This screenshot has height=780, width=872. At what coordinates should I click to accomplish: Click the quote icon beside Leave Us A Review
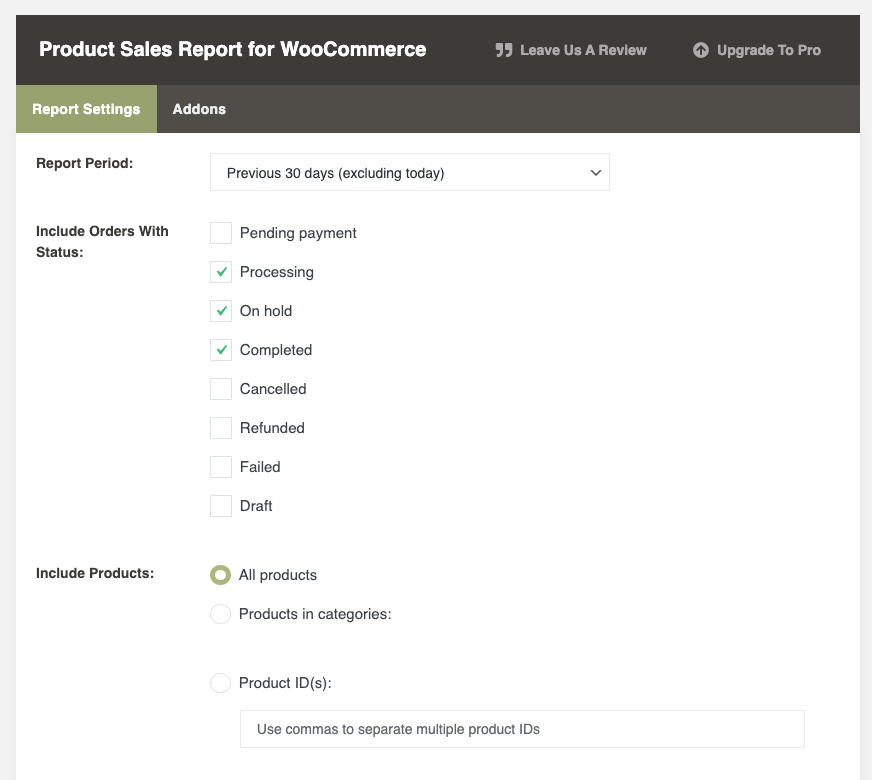[x=504, y=50]
